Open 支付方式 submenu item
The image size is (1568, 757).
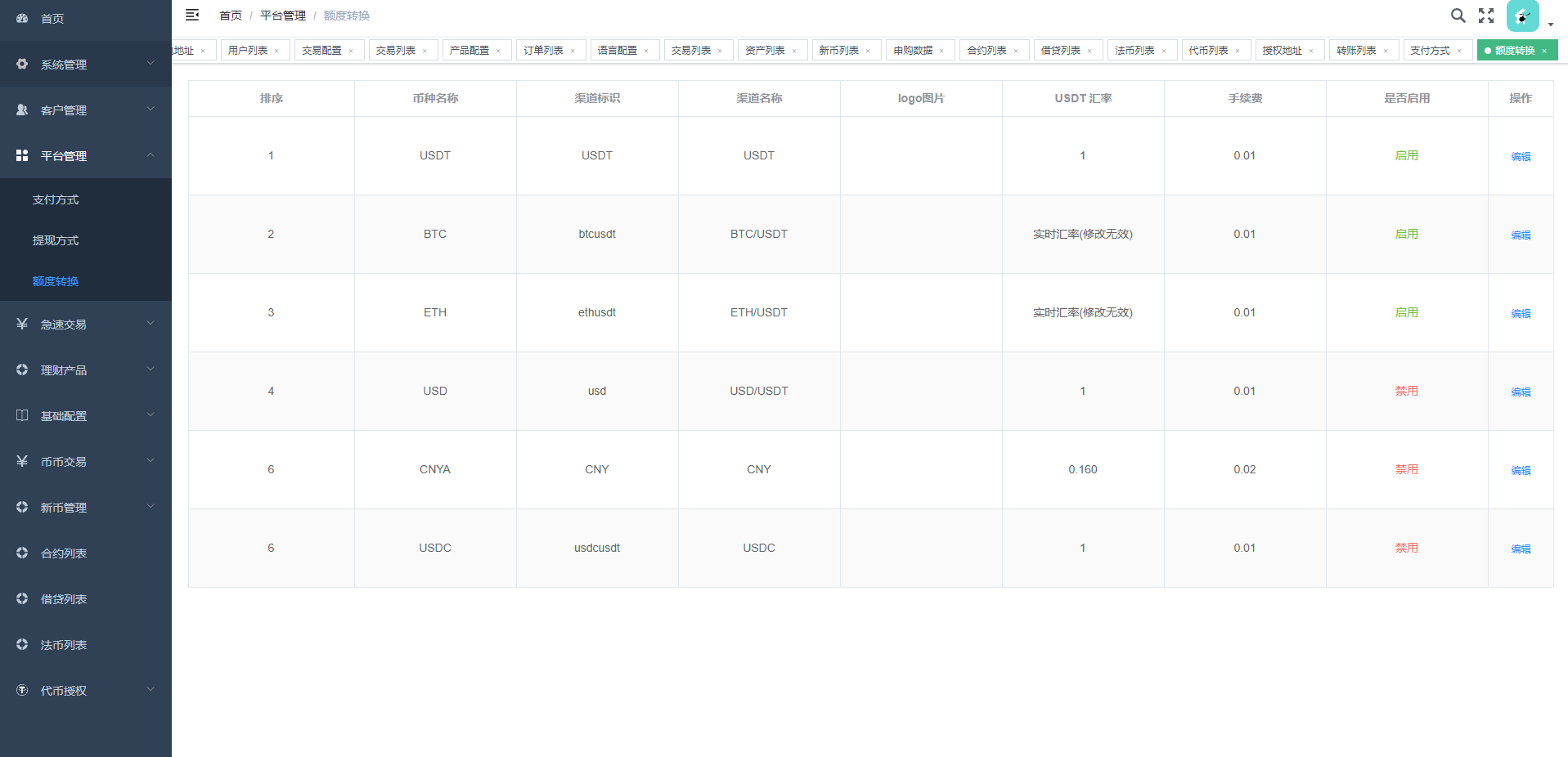pos(56,199)
